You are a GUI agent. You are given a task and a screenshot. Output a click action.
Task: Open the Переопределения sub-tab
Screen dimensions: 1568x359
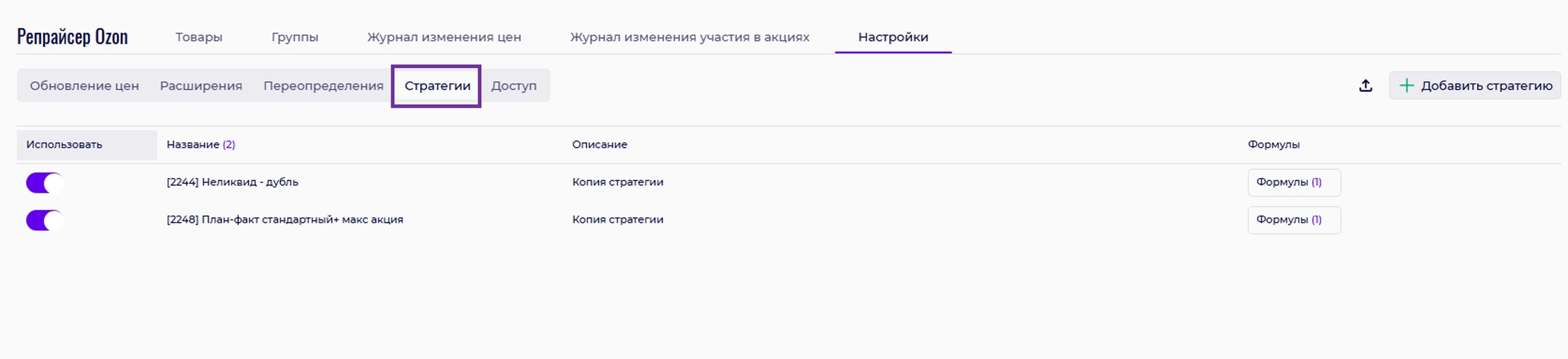[x=323, y=86]
